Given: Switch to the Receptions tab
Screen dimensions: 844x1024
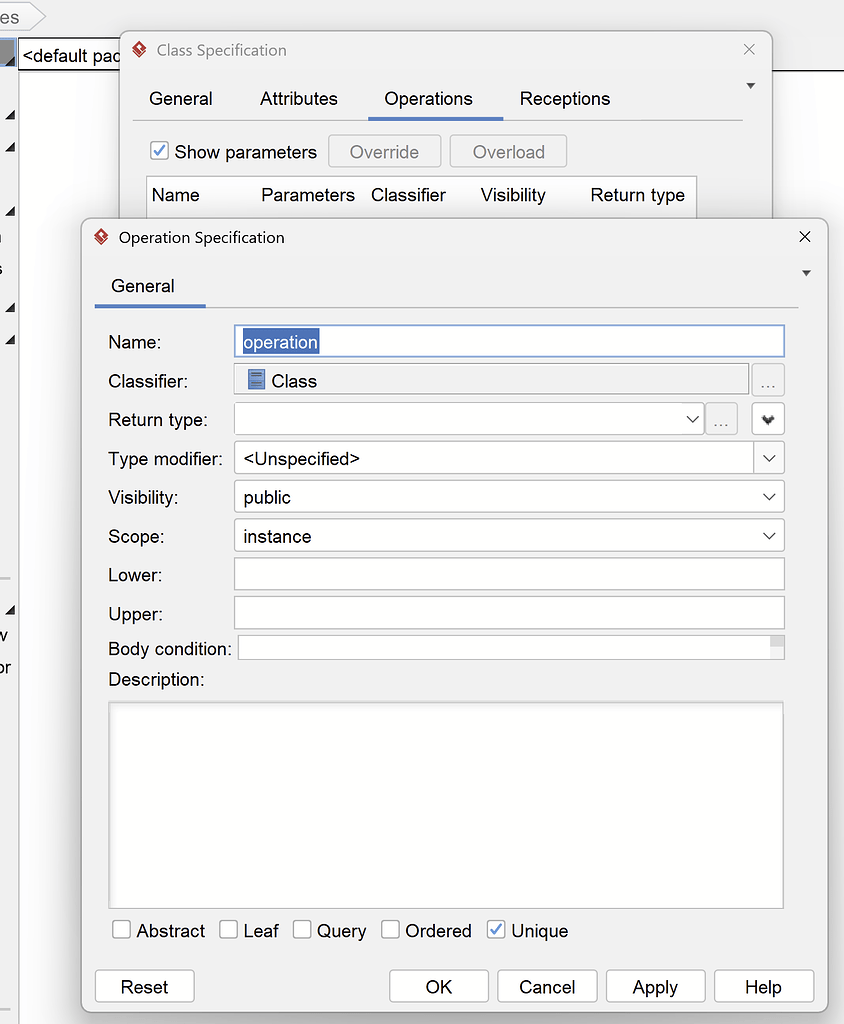Looking at the screenshot, I should [564, 99].
